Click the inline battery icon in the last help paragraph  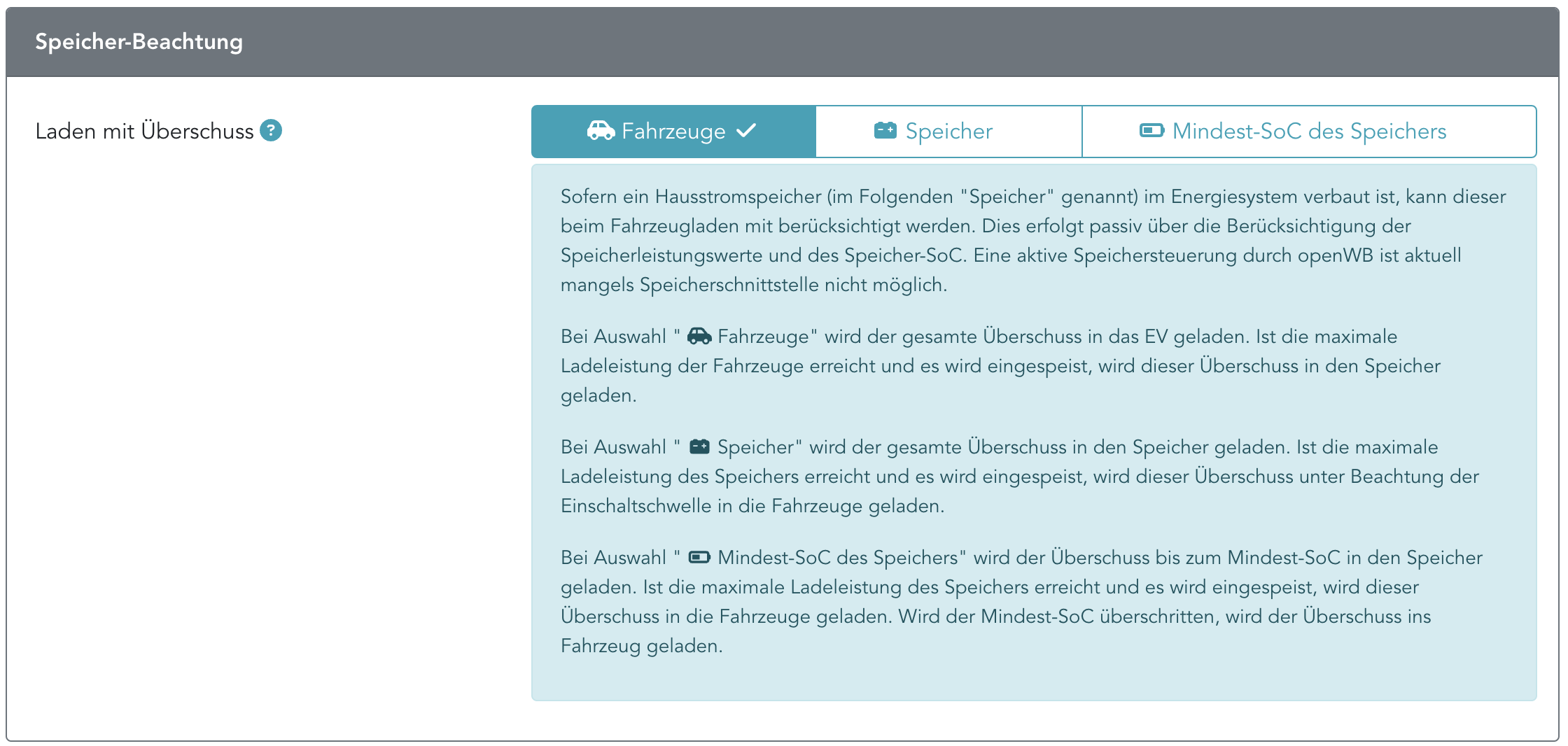pos(699,558)
